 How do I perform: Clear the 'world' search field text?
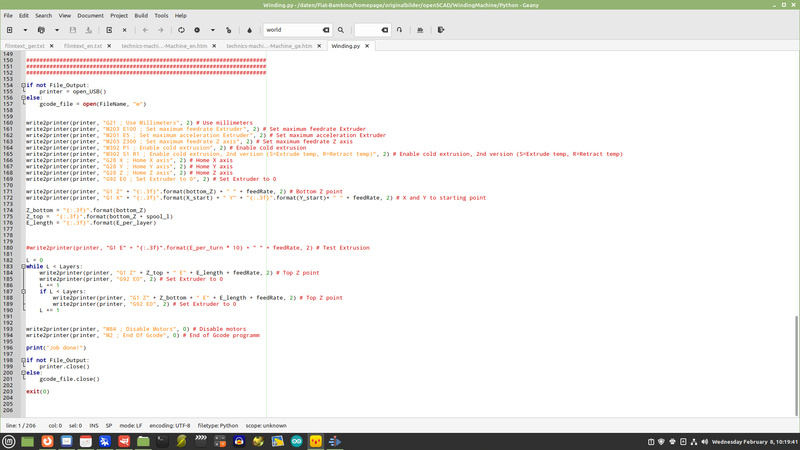click(x=326, y=30)
